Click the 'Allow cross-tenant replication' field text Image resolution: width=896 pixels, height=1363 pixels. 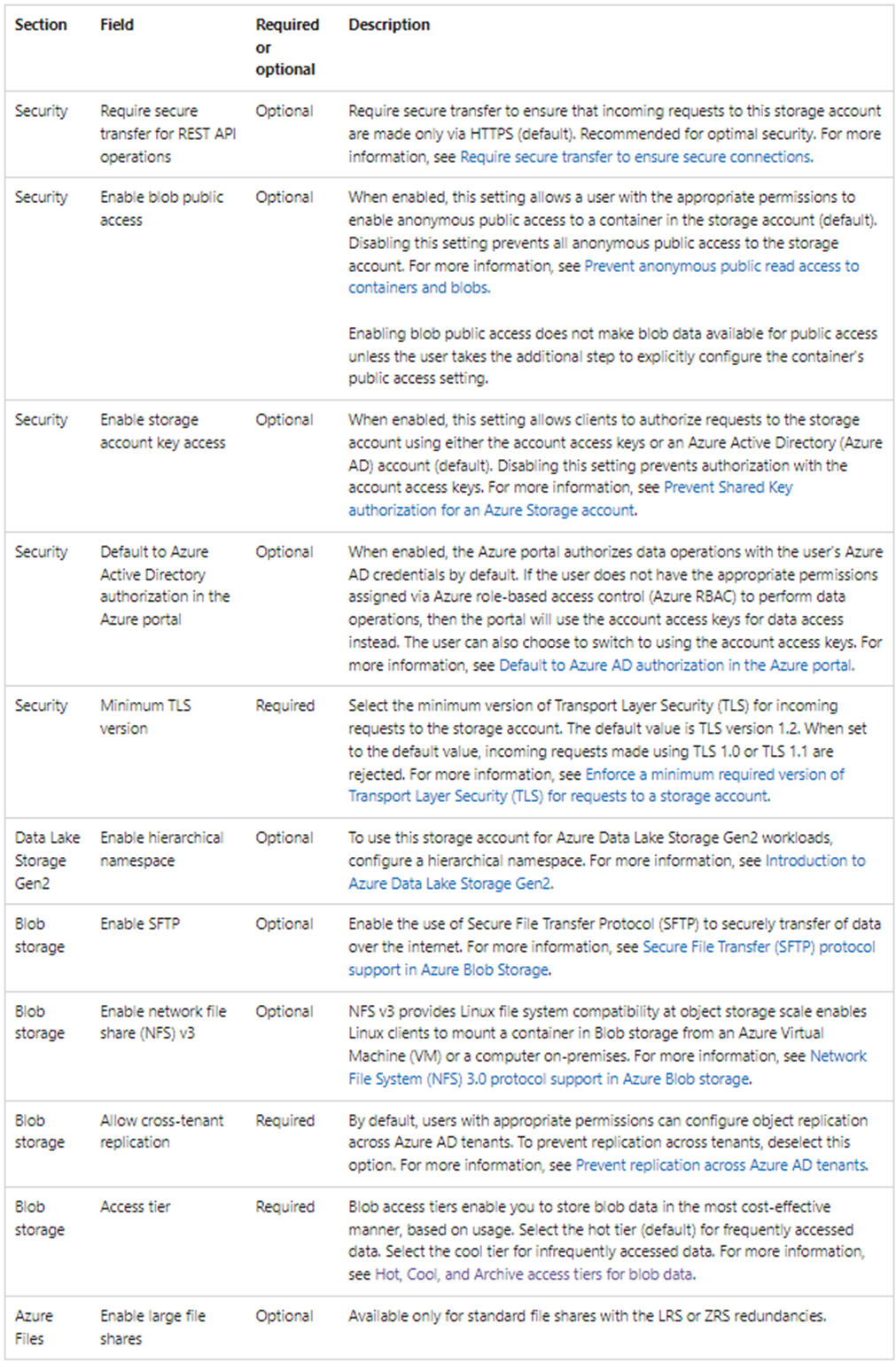(x=161, y=1132)
